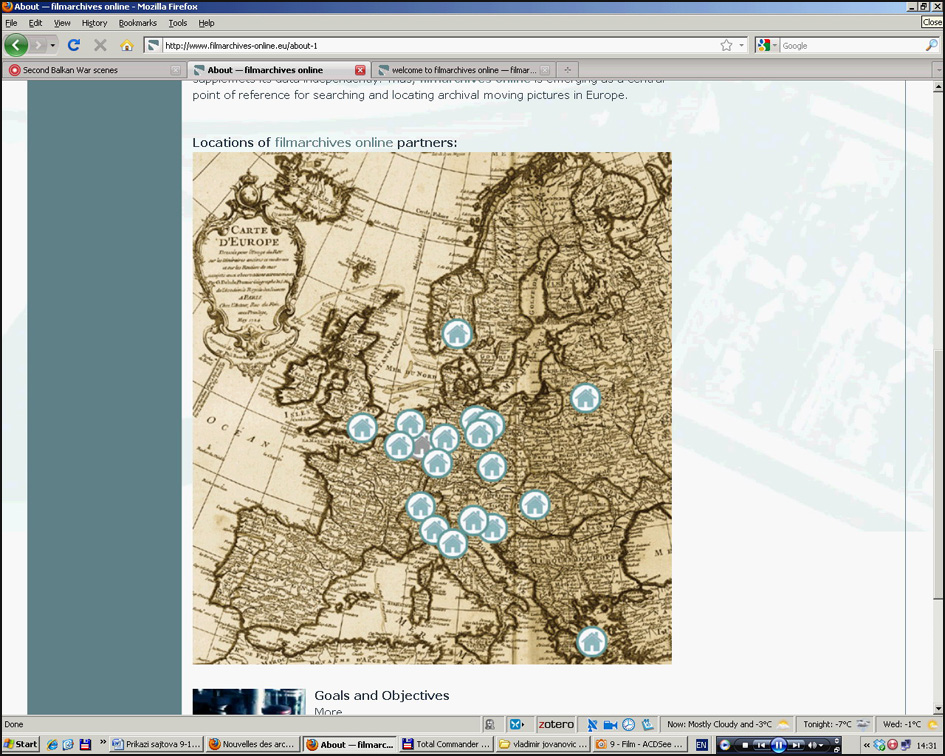Click the Zotero status bar button

click(556, 724)
